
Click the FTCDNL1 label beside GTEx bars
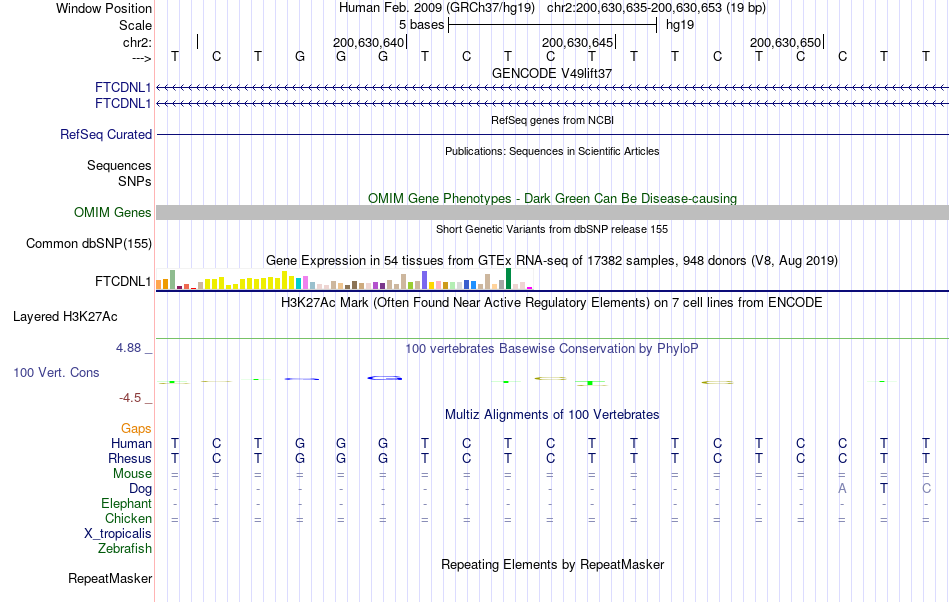[x=123, y=282]
